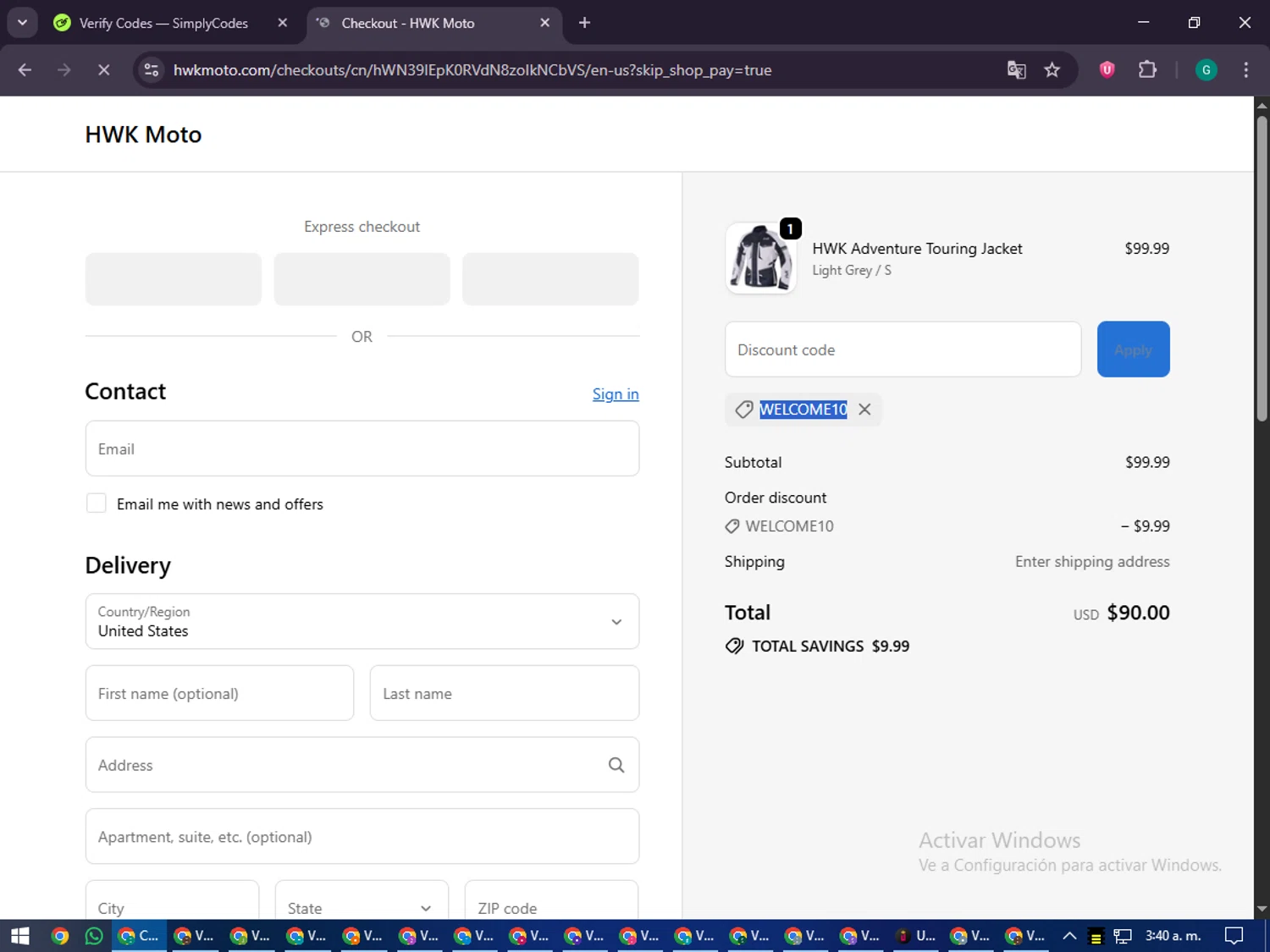Click the translate page icon
The width and height of the screenshot is (1270, 952).
[x=1016, y=70]
